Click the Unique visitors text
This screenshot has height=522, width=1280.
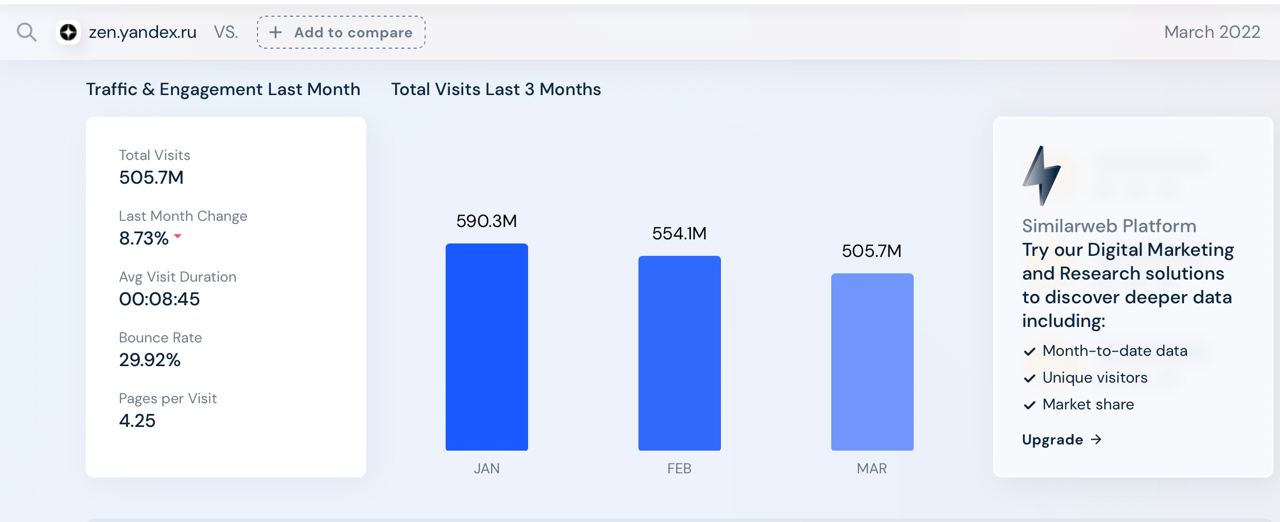pos(1095,378)
